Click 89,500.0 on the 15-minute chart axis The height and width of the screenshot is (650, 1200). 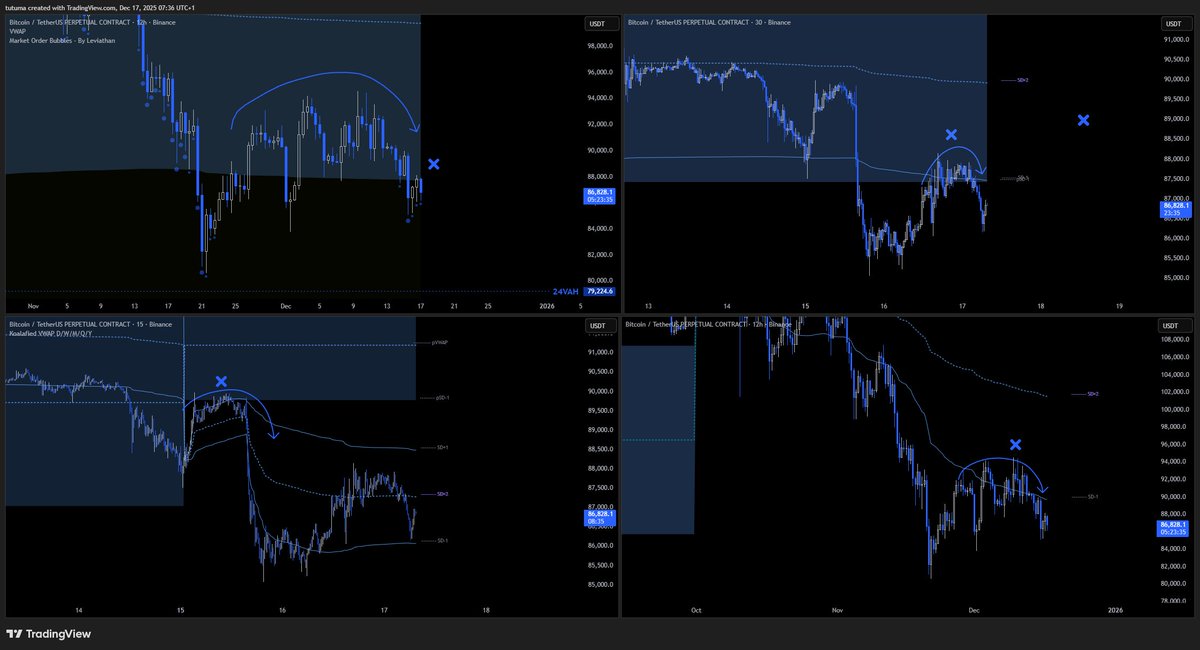pyautogui.click(x=600, y=411)
